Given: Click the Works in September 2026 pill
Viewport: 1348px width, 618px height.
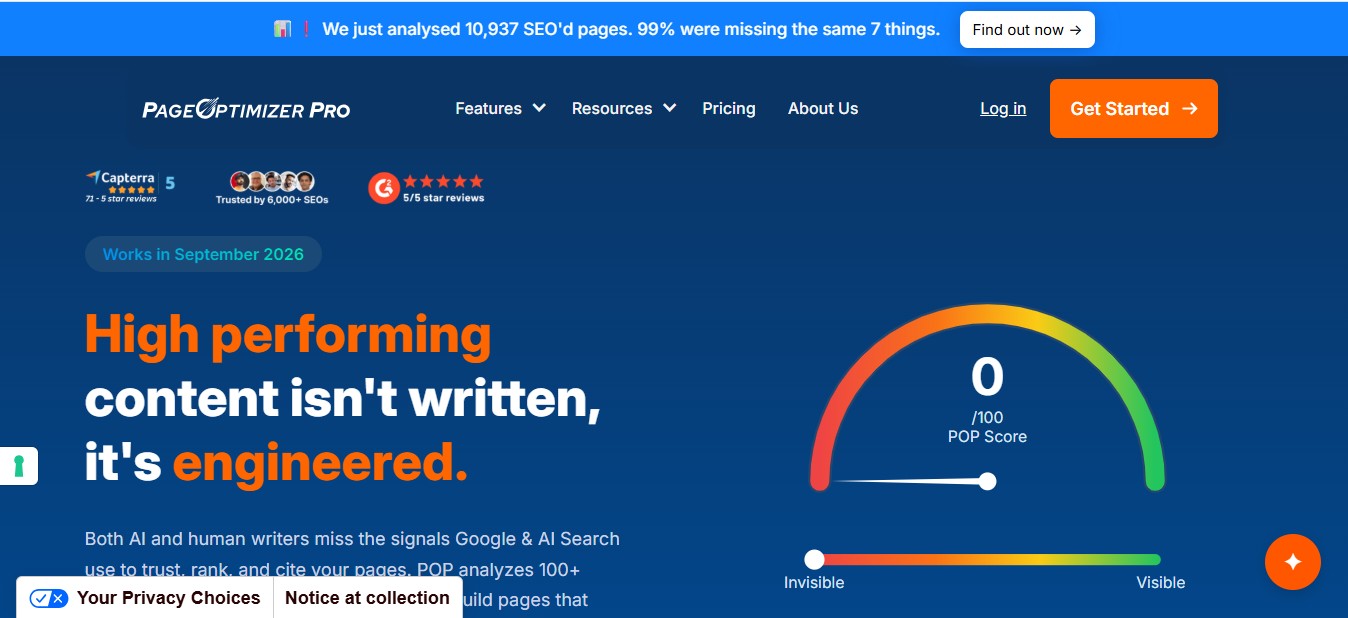Looking at the screenshot, I should [203, 254].
